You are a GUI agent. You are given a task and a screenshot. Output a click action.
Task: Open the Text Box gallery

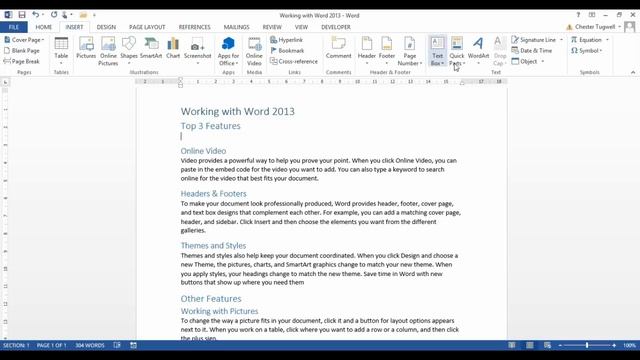[x=437, y=51]
